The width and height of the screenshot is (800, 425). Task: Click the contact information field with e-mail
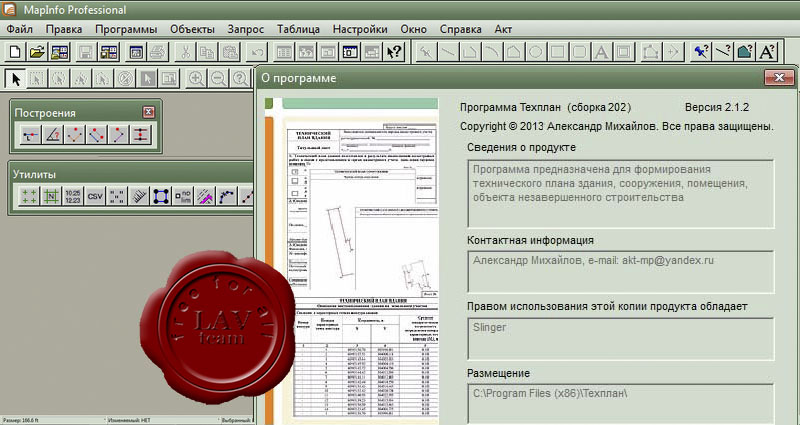point(620,272)
